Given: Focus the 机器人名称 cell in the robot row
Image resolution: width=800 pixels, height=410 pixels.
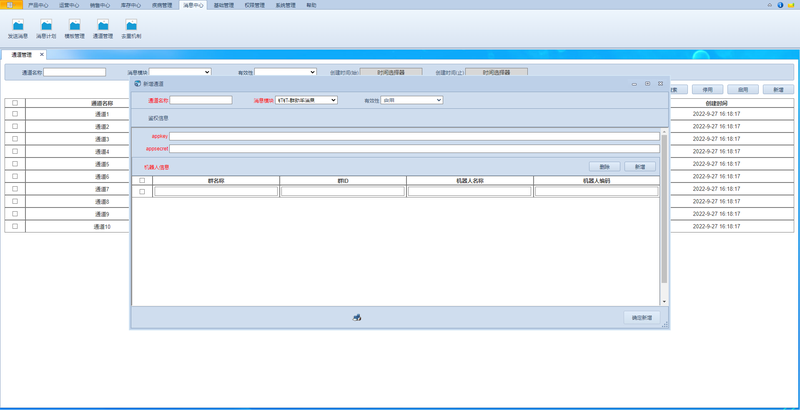Looking at the screenshot, I should pos(470,191).
